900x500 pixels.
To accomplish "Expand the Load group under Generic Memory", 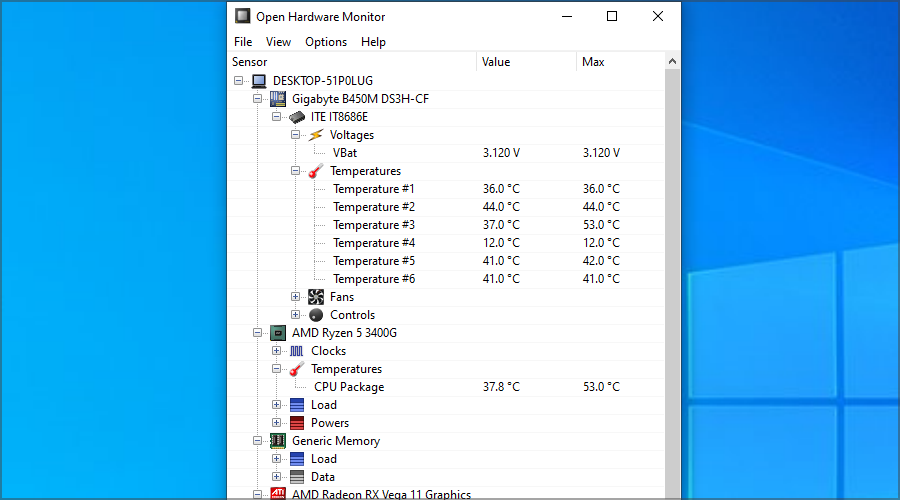I will coord(277,459).
